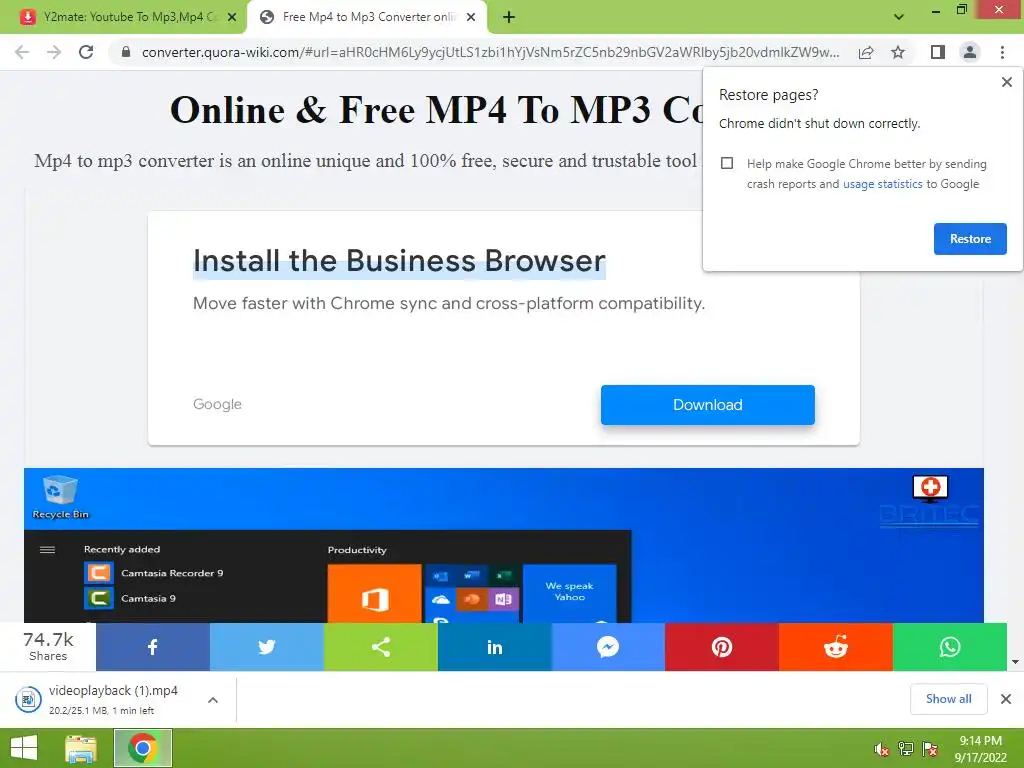Share on Pinterest
The height and width of the screenshot is (768, 1024).
point(722,647)
